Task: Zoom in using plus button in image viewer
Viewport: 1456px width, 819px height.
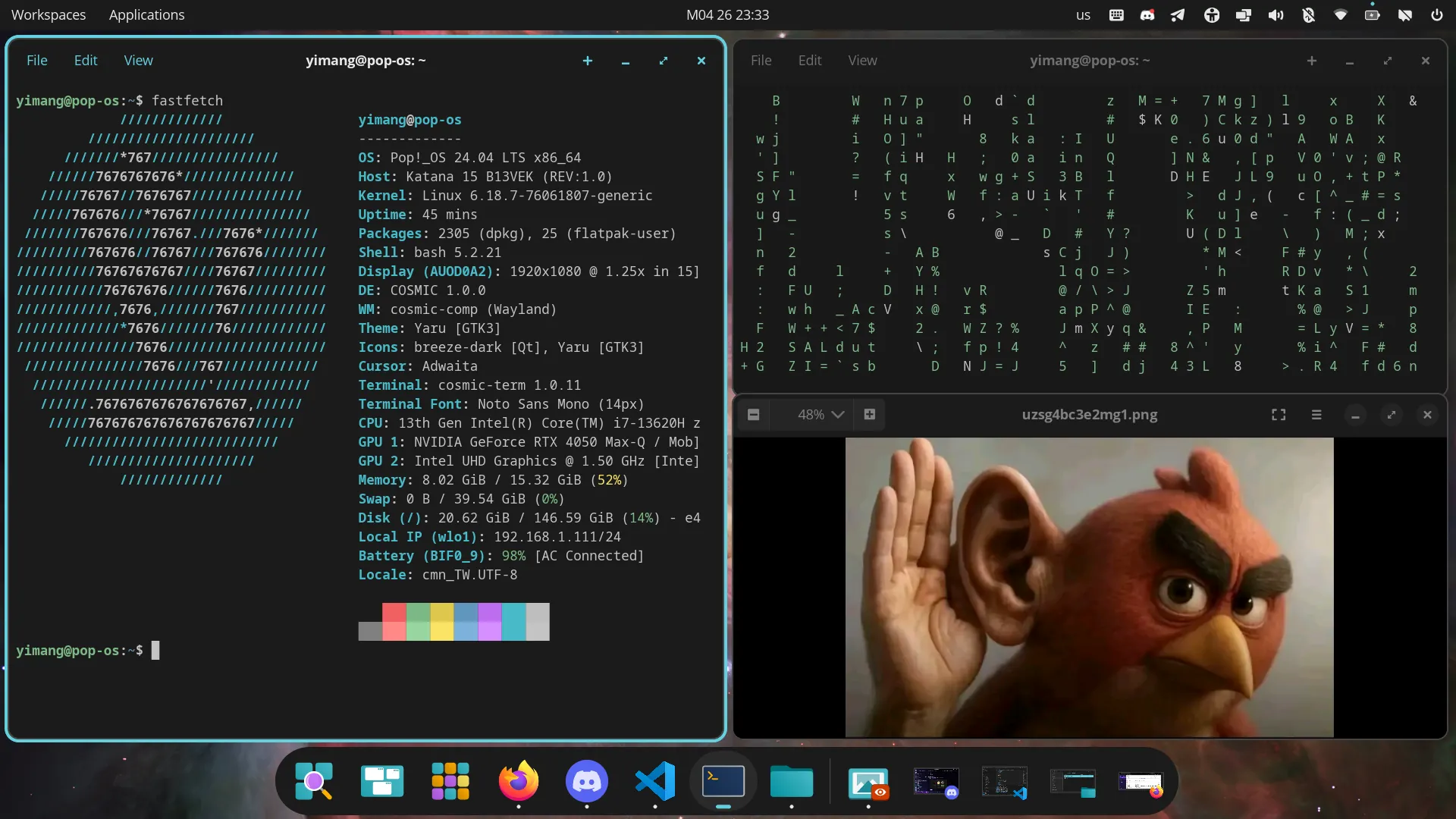Action: tap(869, 415)
